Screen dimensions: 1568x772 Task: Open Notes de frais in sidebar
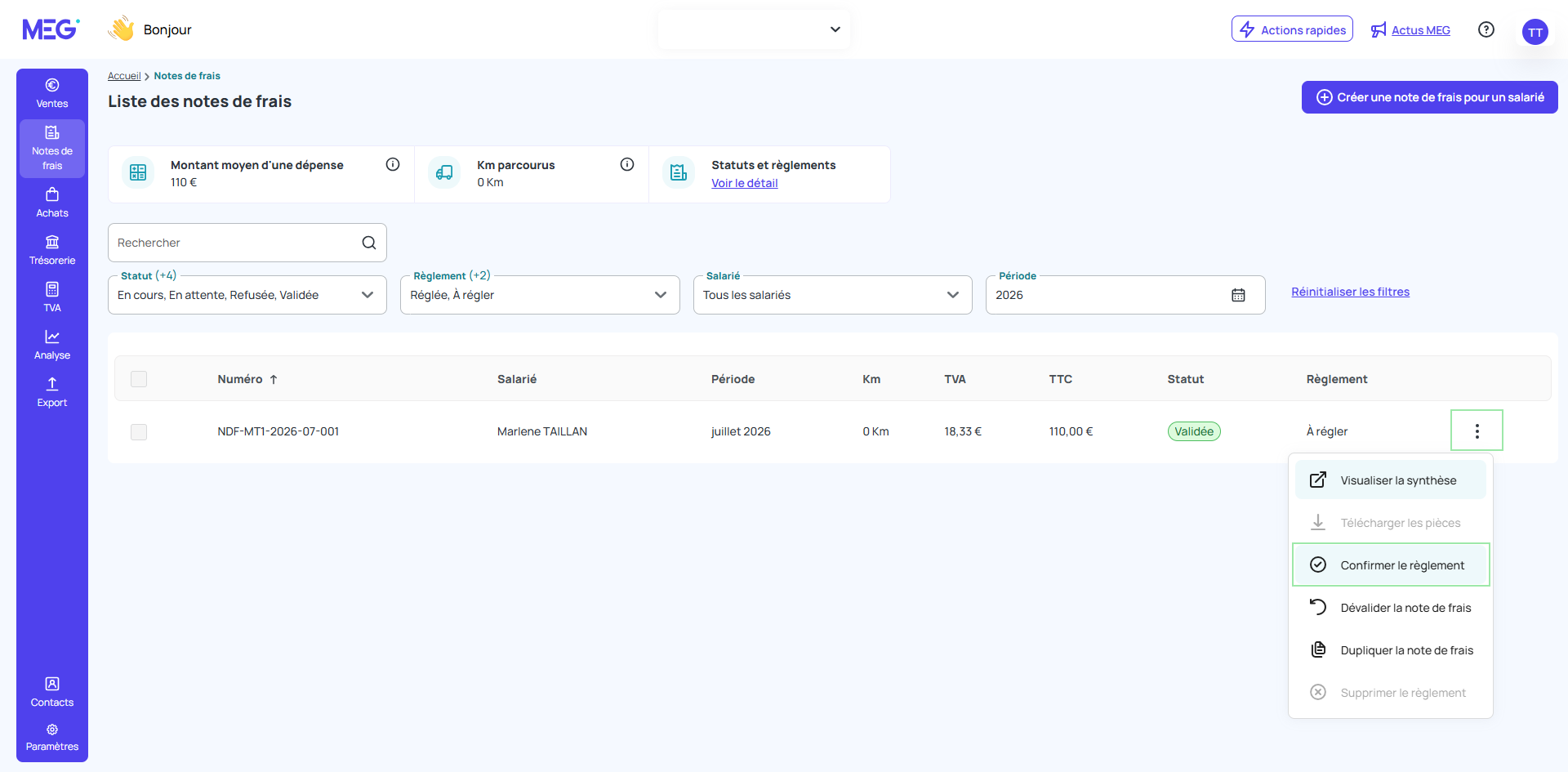pos(52,149)
